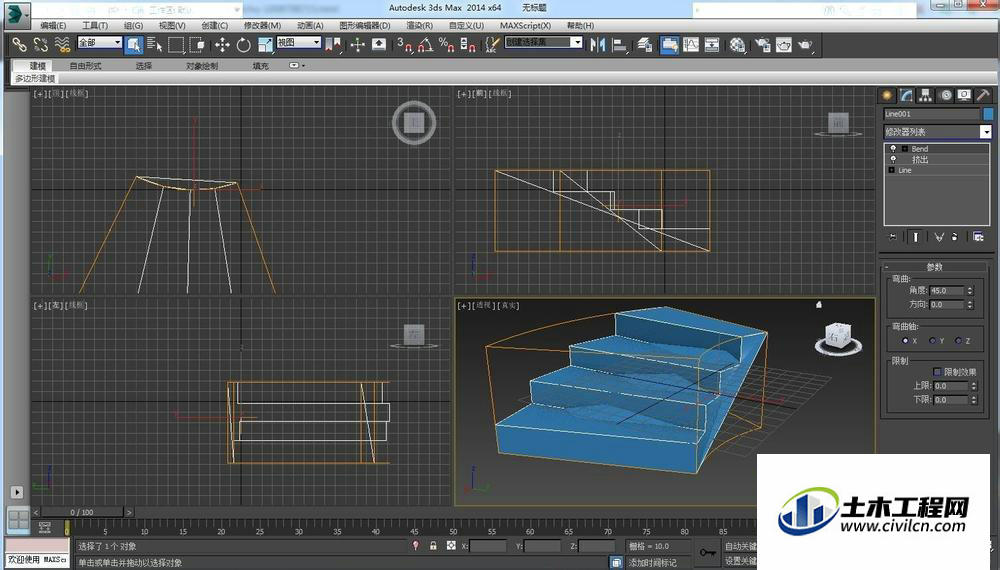Select bend axis Y radio button
The image size is (1000, 570).
tap(932, 341)
